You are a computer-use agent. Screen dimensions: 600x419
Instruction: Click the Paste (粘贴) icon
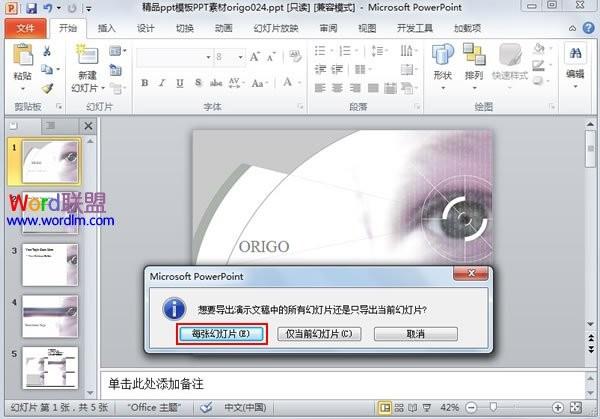pyautogui.click(x=23, y=55)
